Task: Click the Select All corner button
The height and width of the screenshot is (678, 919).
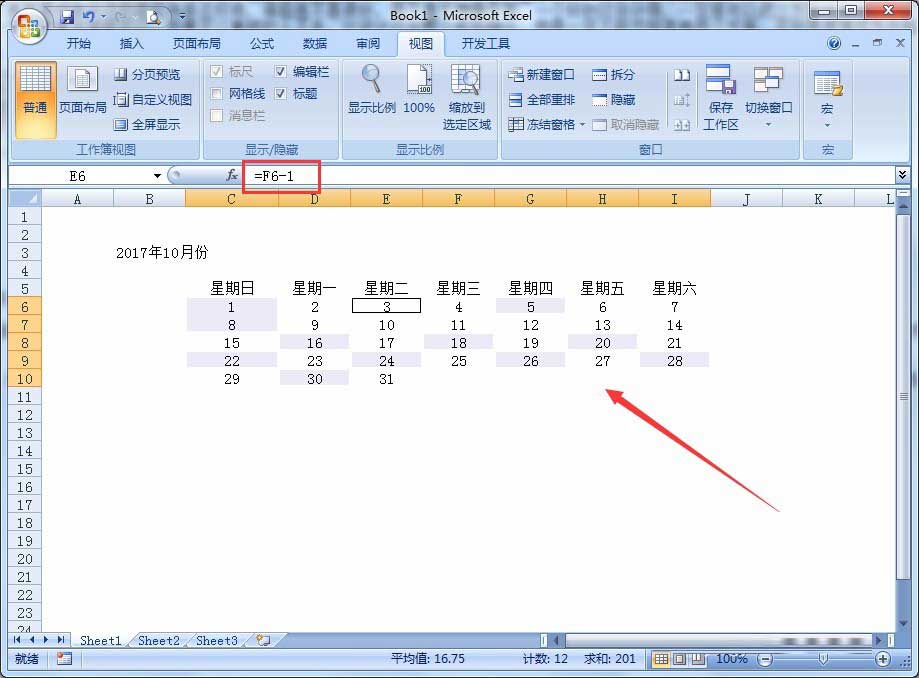Action: [x=25, y=199]
